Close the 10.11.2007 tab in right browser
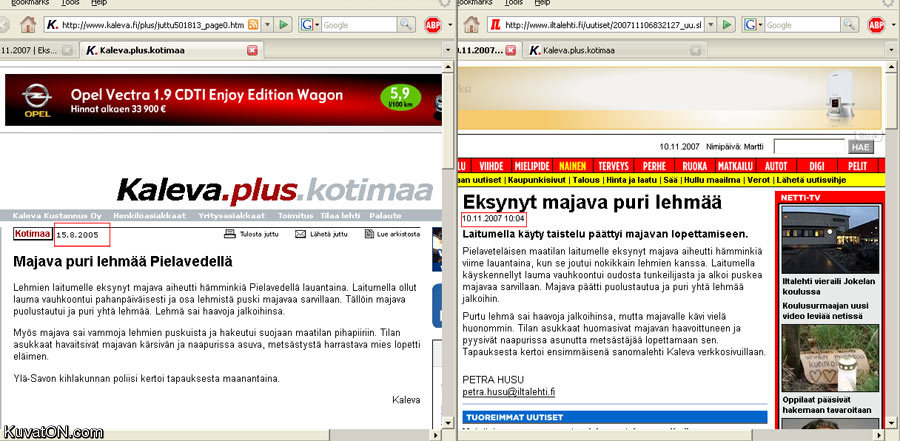 (x=510, y=51)
